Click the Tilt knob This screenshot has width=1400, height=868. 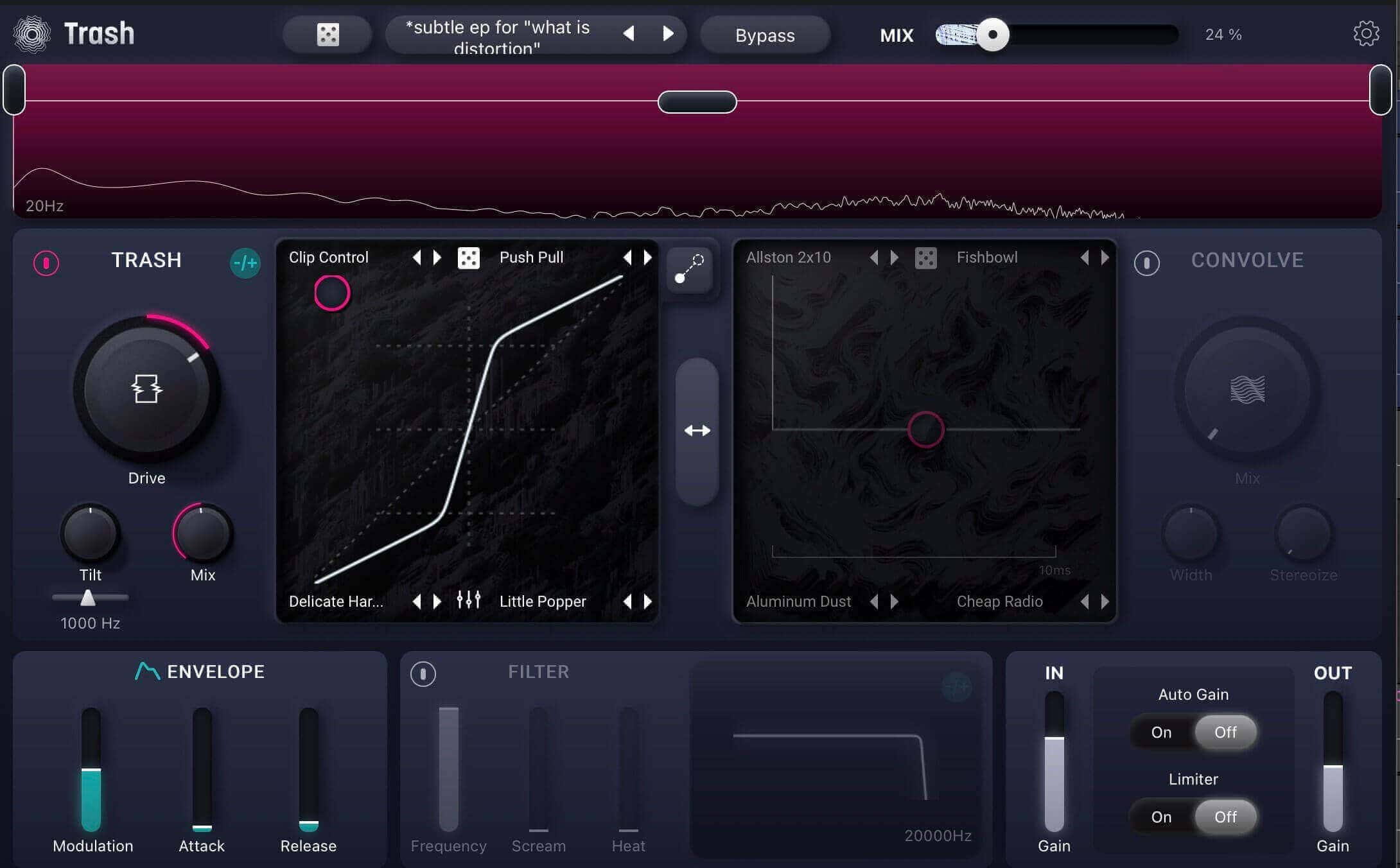coord(91,534)
